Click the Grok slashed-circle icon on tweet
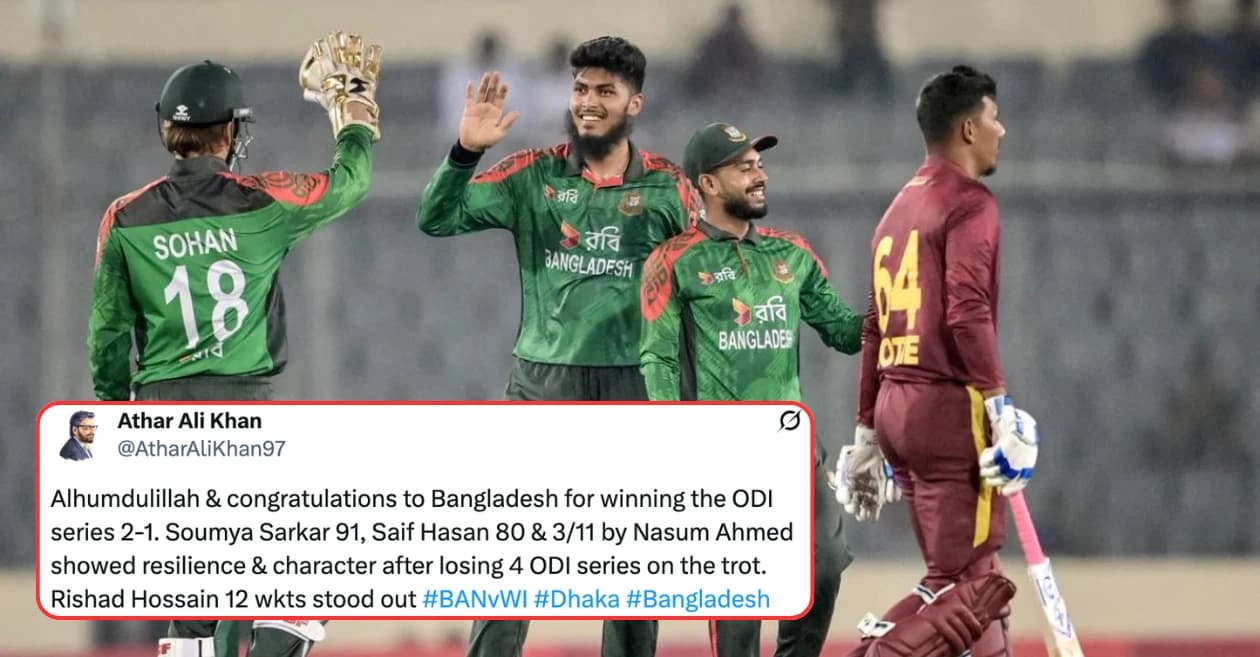The image size is (1260, 657). [789, 421]
